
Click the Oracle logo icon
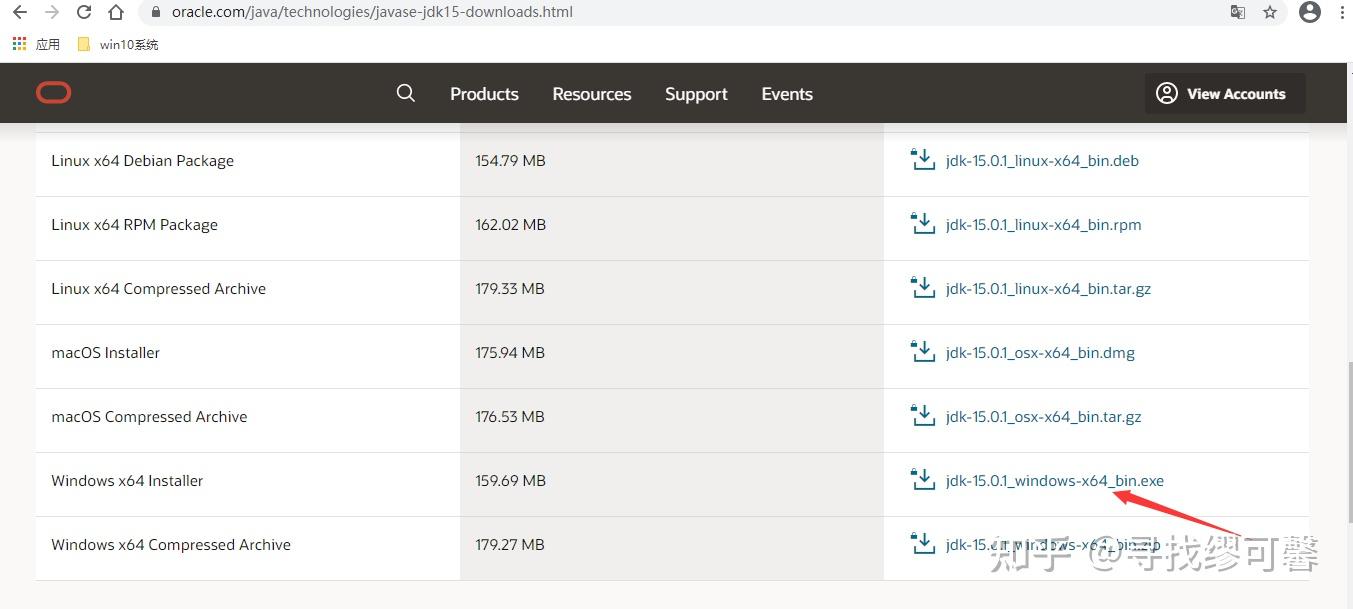point(54,93)
